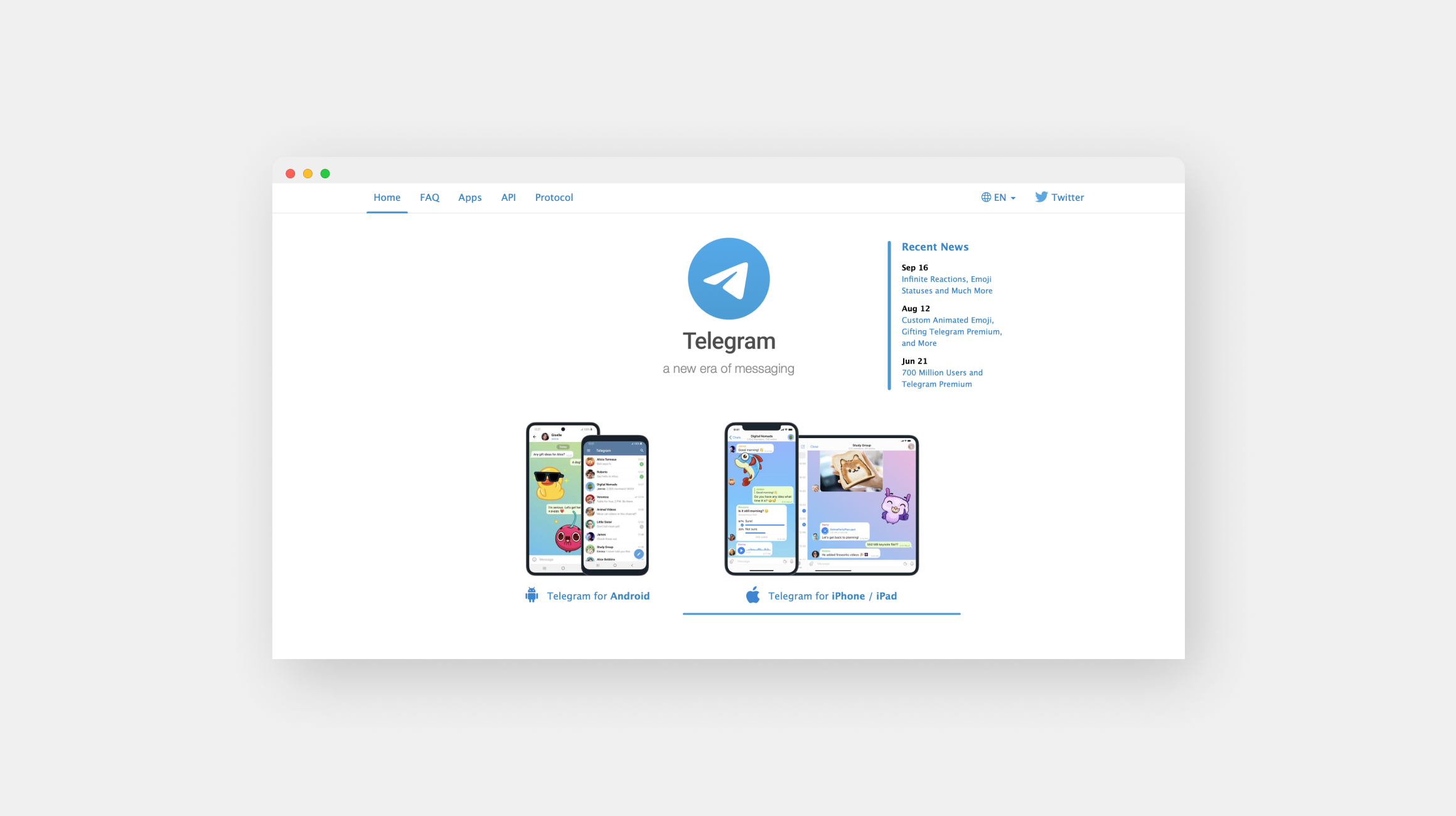This screenshot has height=816, width=1456.
Task: Click the Protocol menu item
Action: pyautogui.click(x=554, y=197)
